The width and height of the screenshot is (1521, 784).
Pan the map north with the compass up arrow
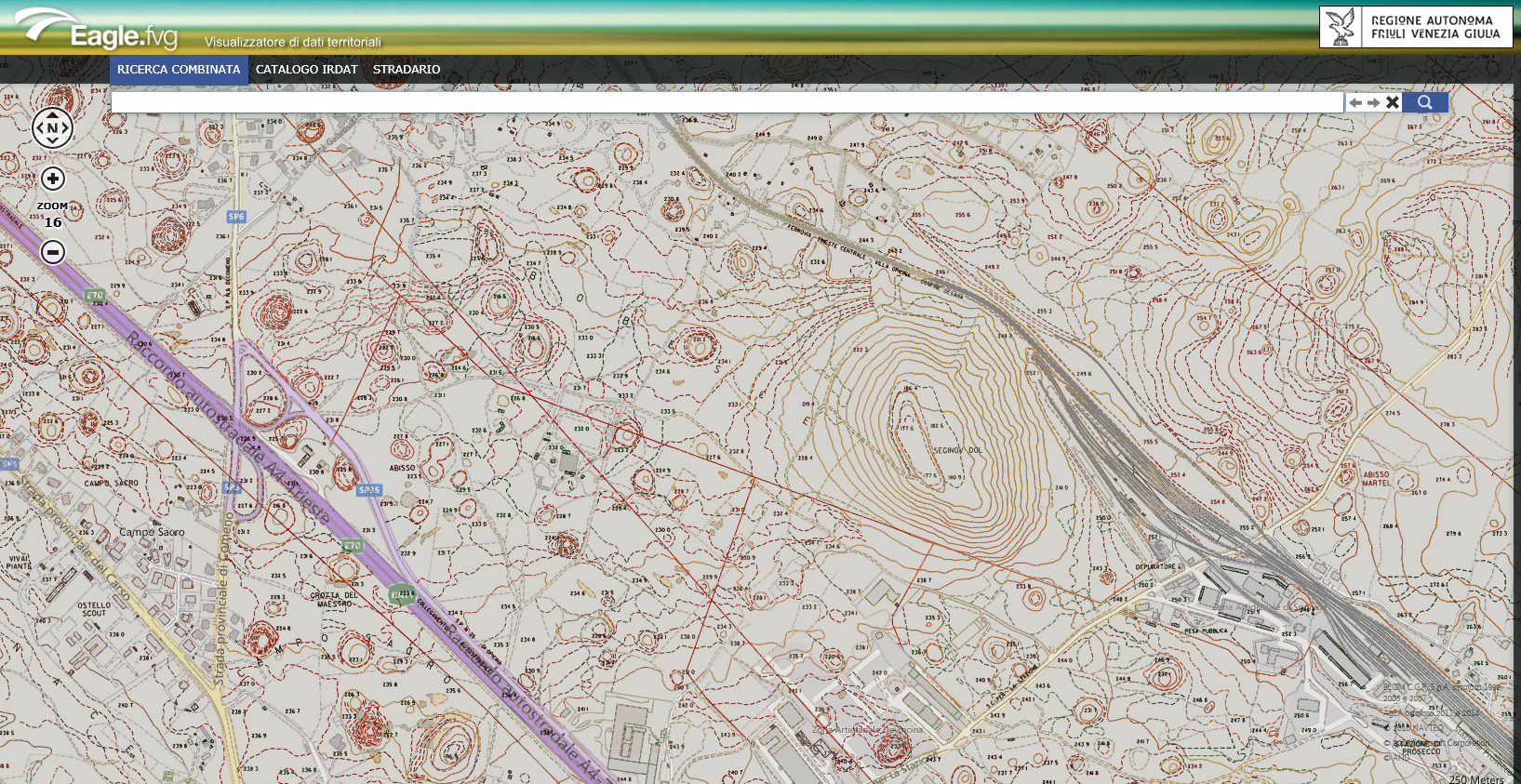click(52, 114)
